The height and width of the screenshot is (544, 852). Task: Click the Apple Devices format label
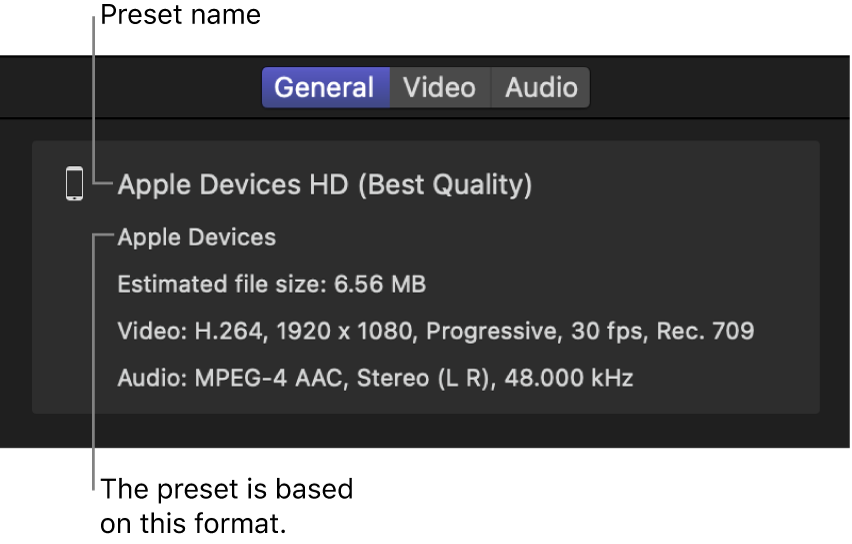197,238
